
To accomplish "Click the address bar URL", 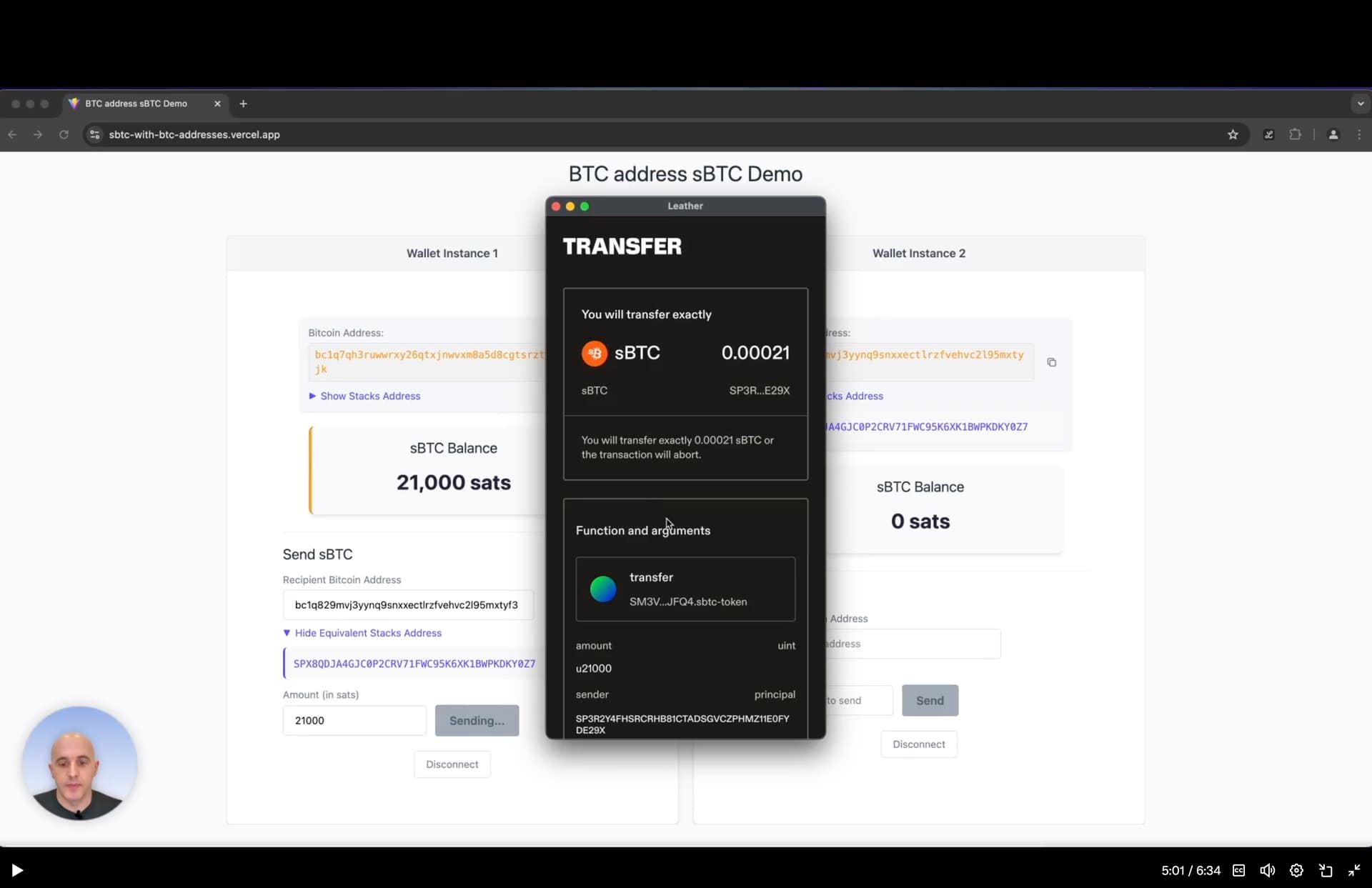I will click(194, 134).
